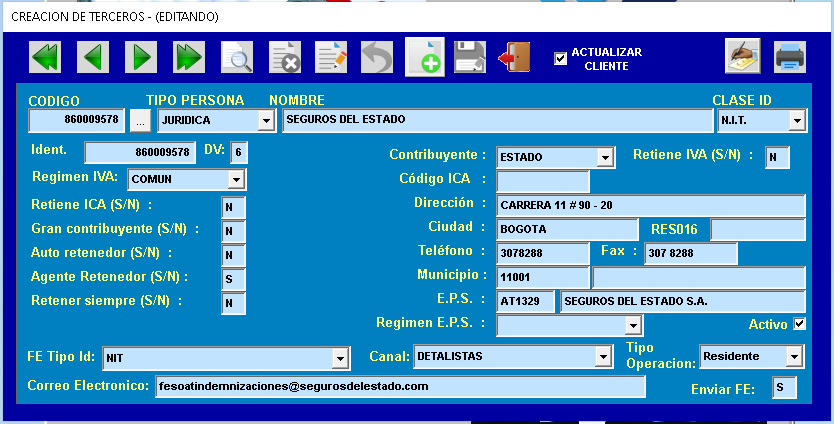Click the Ident. number field

[x=140, y=153]
